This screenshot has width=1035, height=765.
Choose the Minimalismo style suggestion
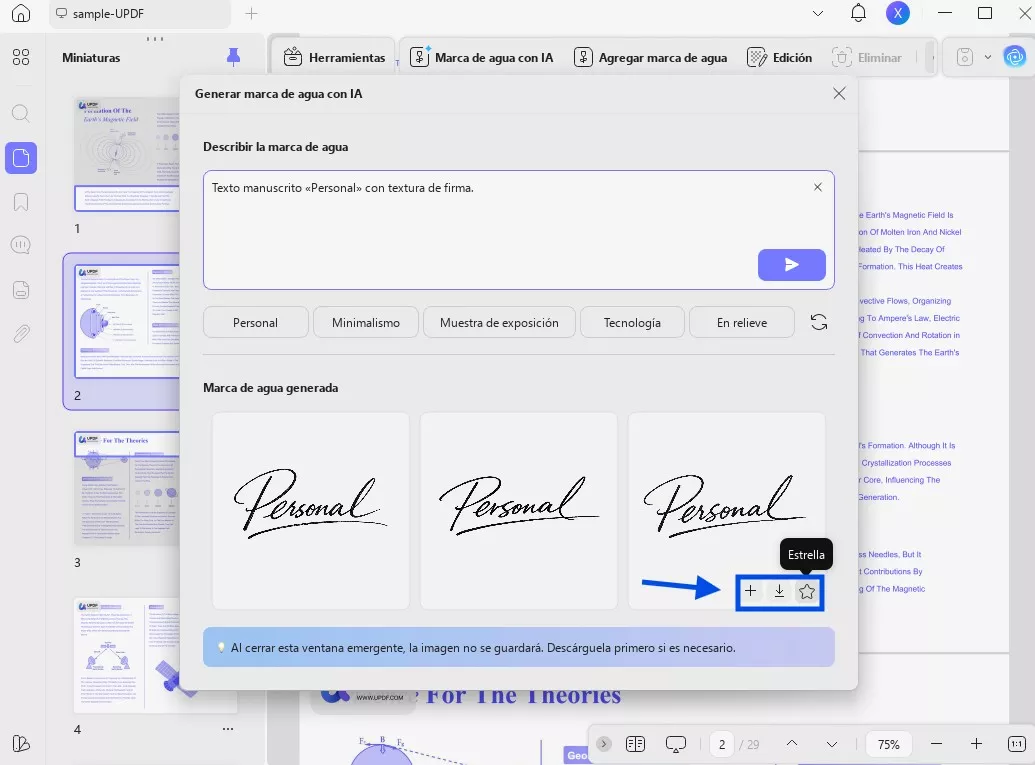(x=366, y=323)
